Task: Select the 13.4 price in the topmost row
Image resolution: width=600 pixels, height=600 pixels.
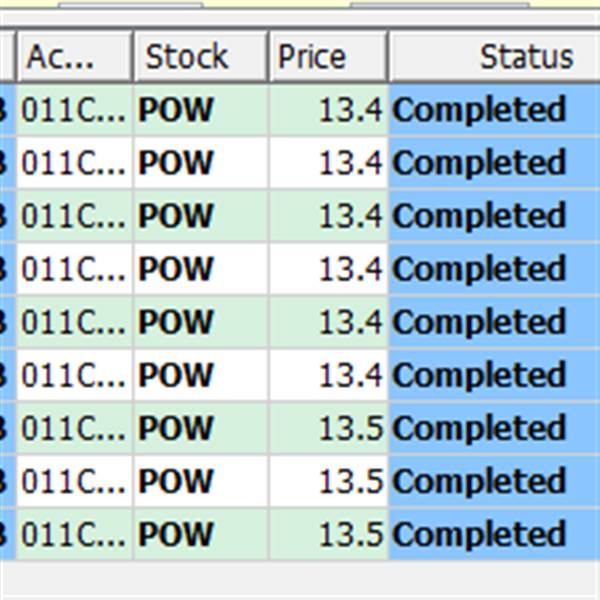Action: 328,110
